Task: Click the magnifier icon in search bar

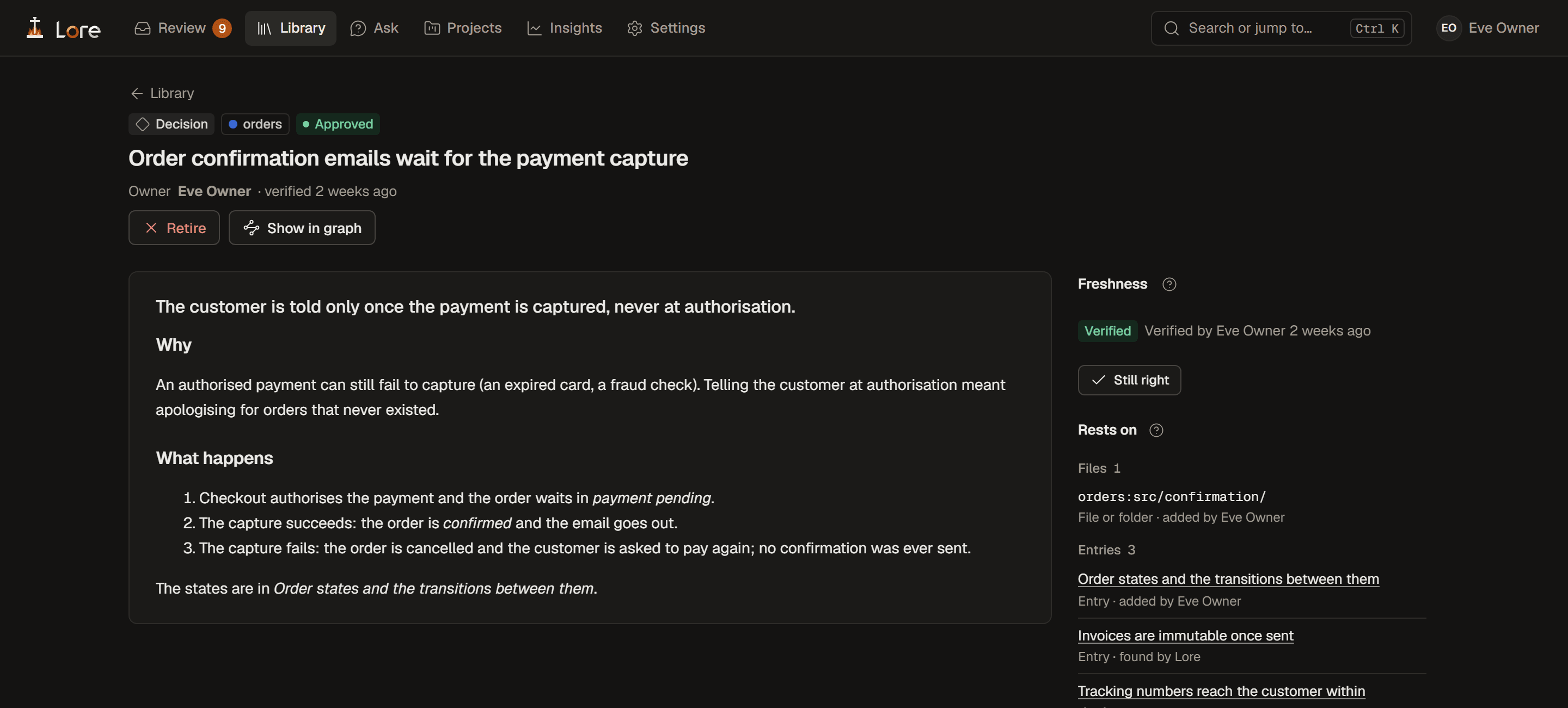Action: tap(1171, 28)
